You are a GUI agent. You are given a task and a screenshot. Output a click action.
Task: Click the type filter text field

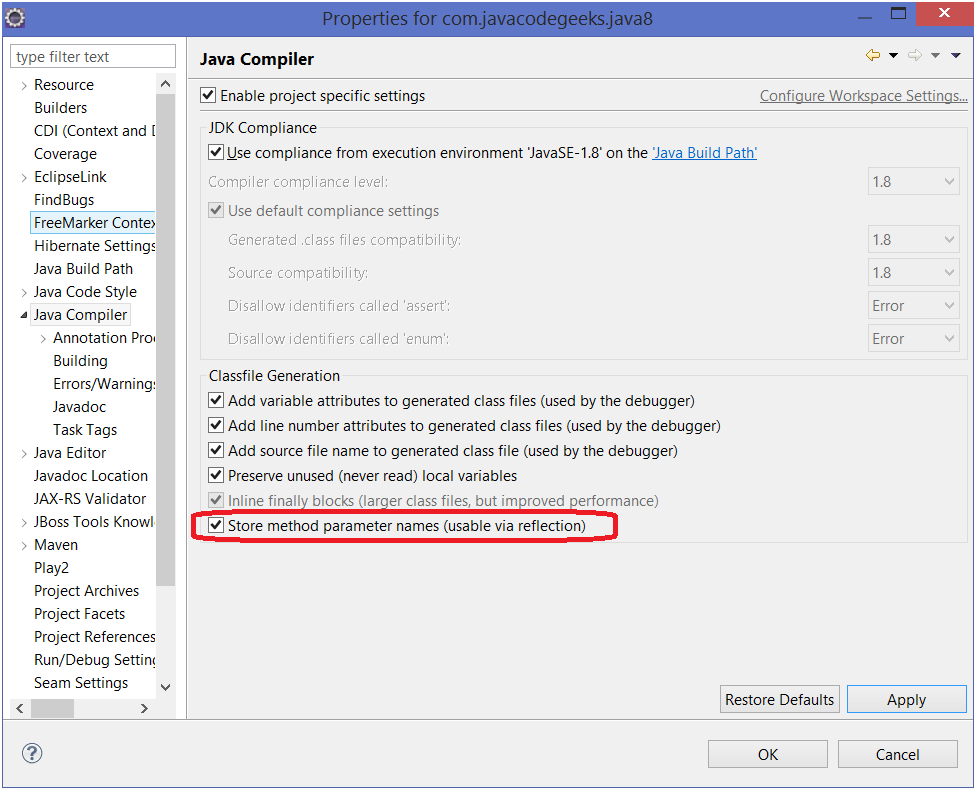(93, 56)
